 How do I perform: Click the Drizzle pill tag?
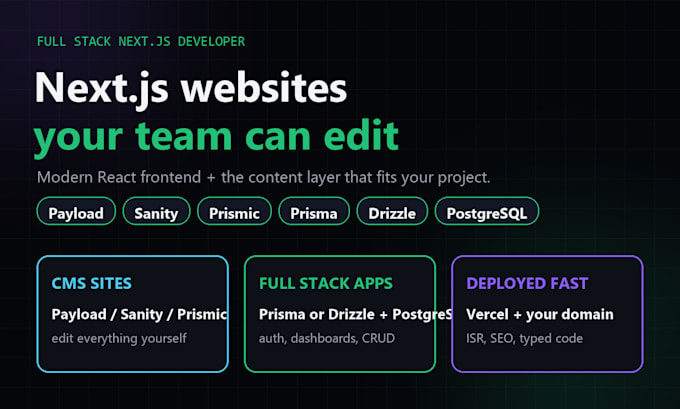pos(392,211)
